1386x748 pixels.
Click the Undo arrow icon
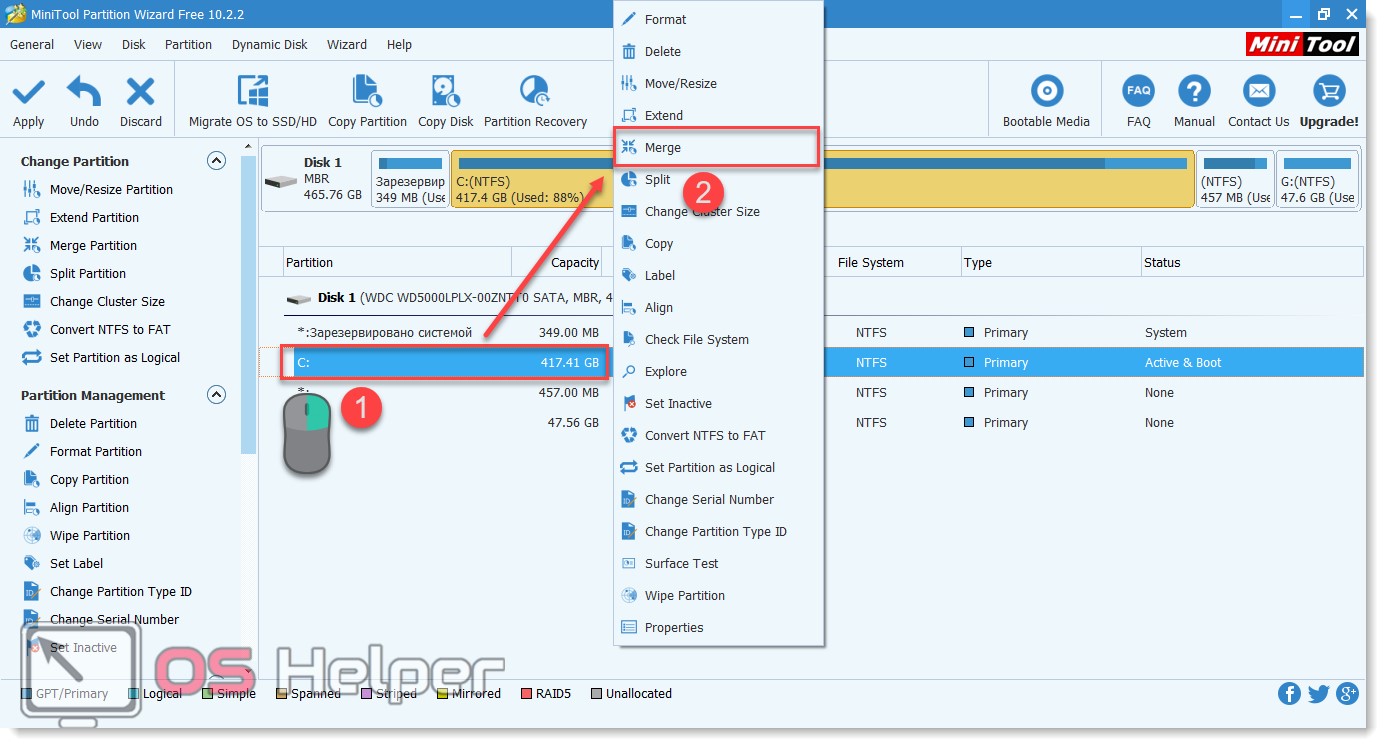[84, 93]
